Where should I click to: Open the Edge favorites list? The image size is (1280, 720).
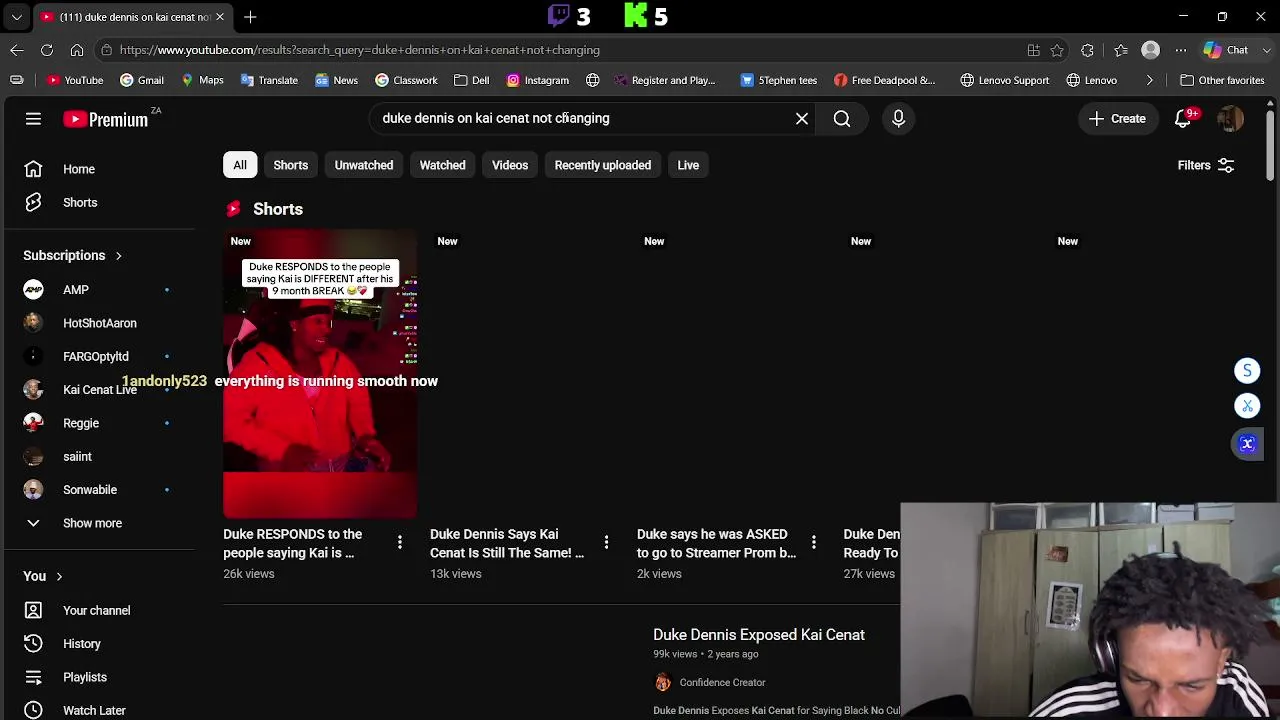click(x=1121, y=50)
